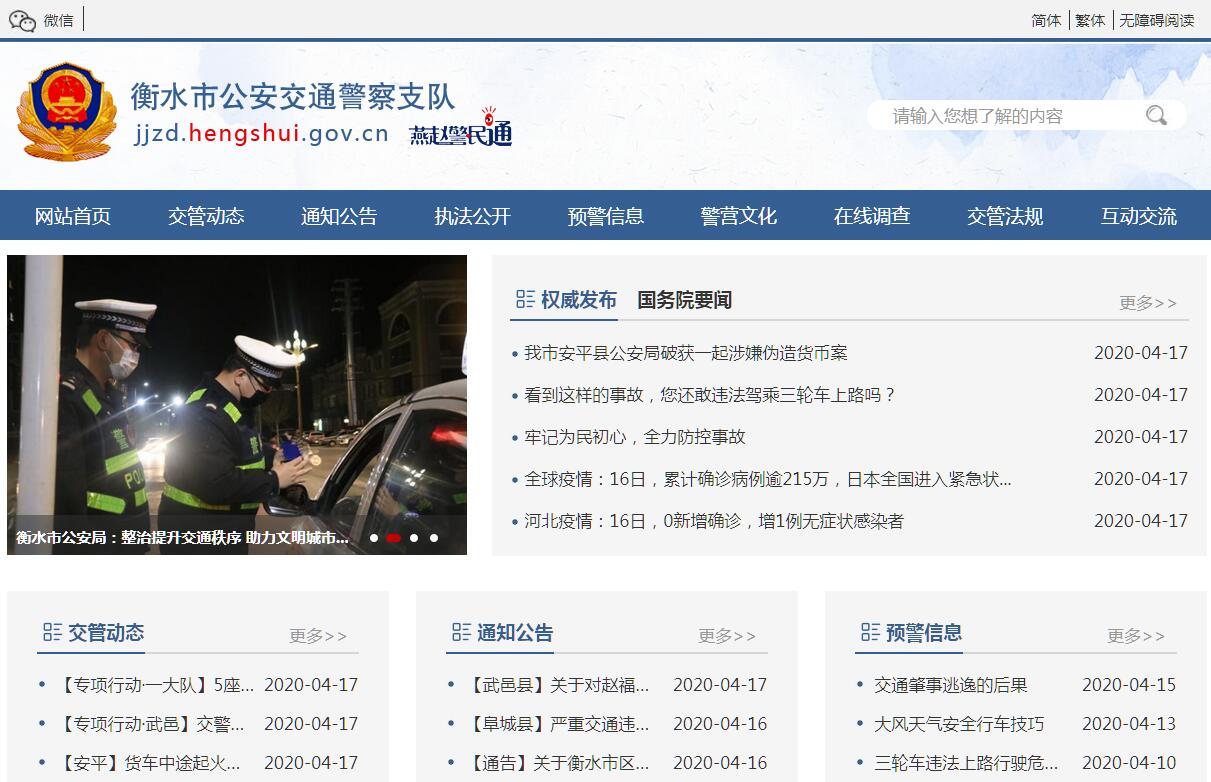Click the search input field

[x=1010, y=116]
